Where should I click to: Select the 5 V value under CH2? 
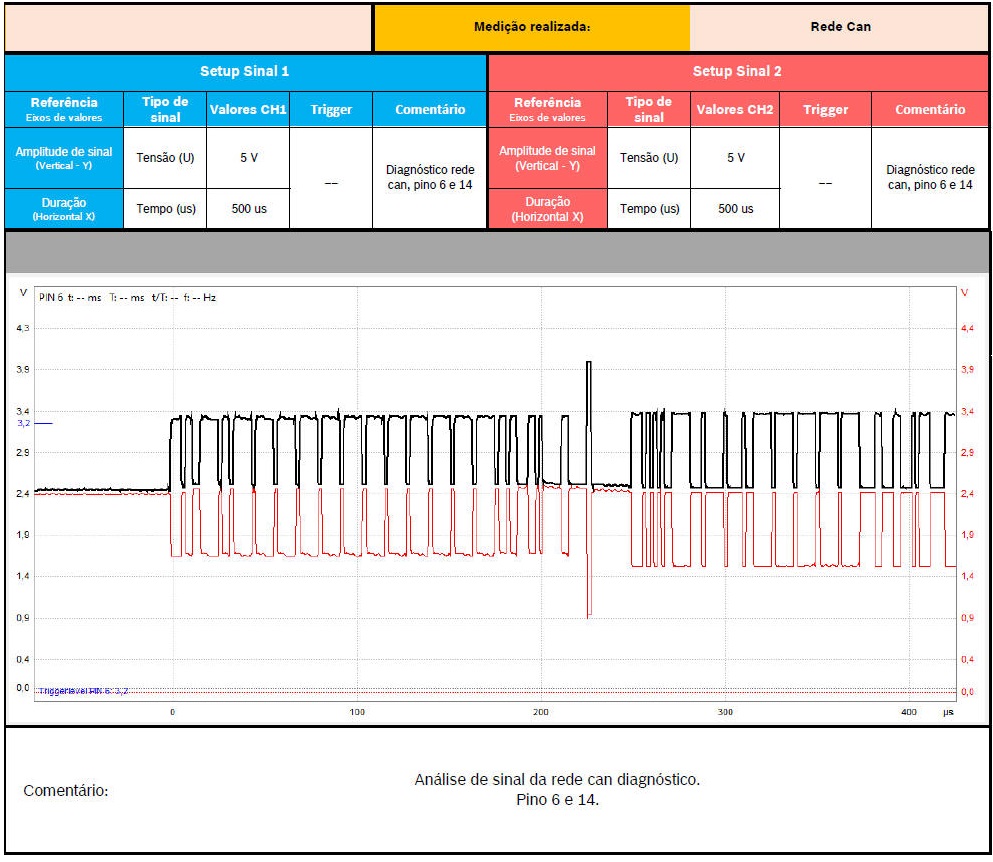(735, 158)
